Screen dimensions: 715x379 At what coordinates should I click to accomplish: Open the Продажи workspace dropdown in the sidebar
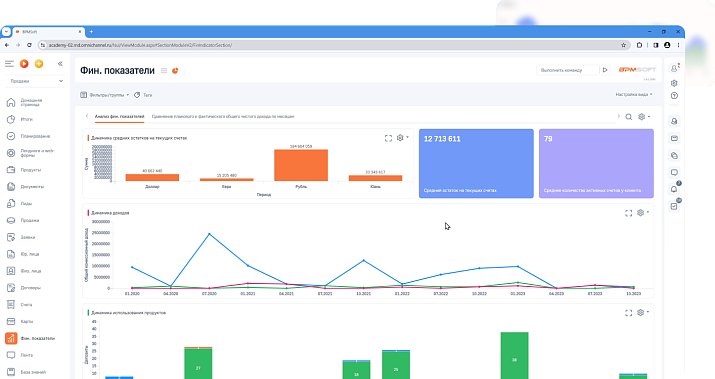36,81
